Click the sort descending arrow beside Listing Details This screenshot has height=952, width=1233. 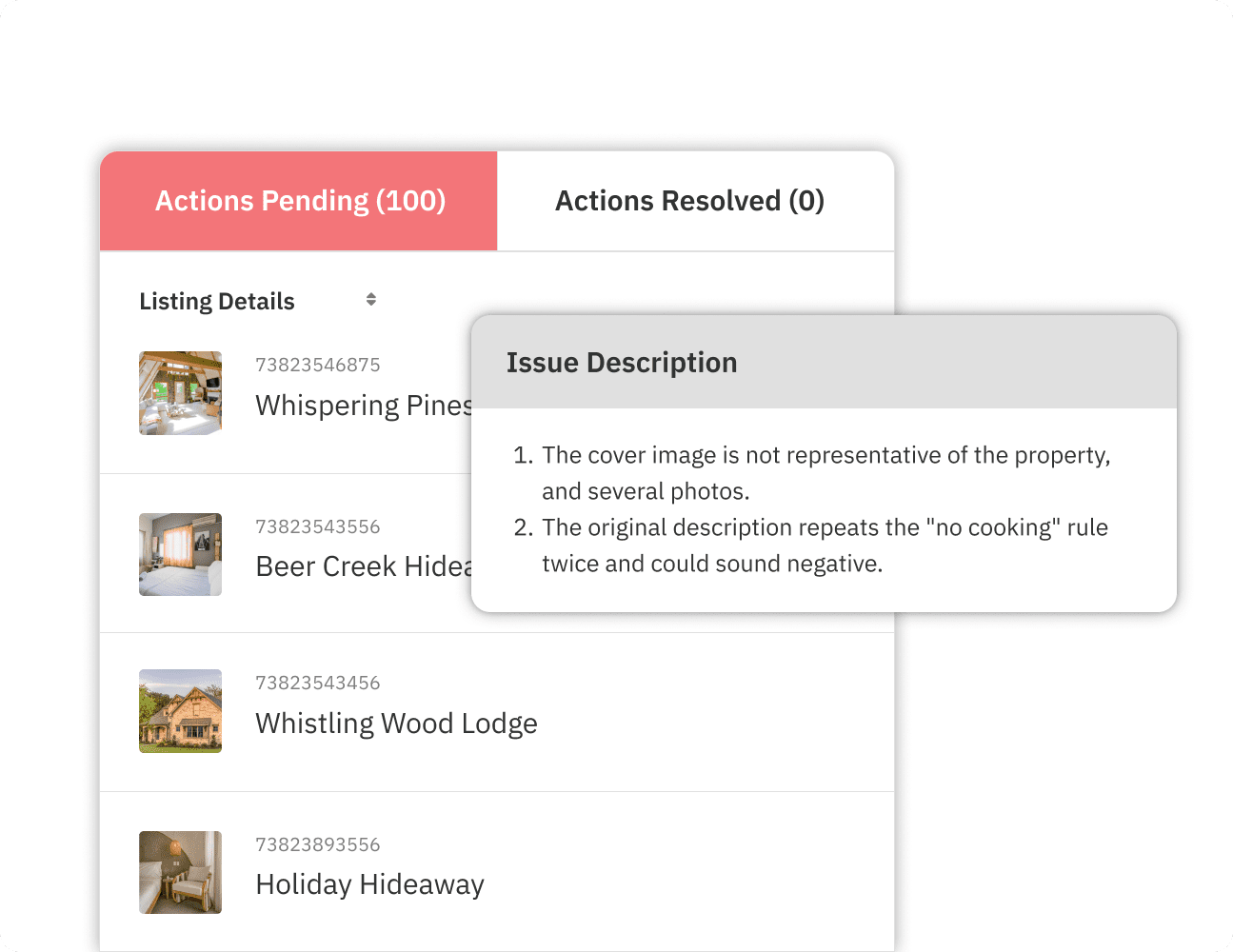[371, 304]
